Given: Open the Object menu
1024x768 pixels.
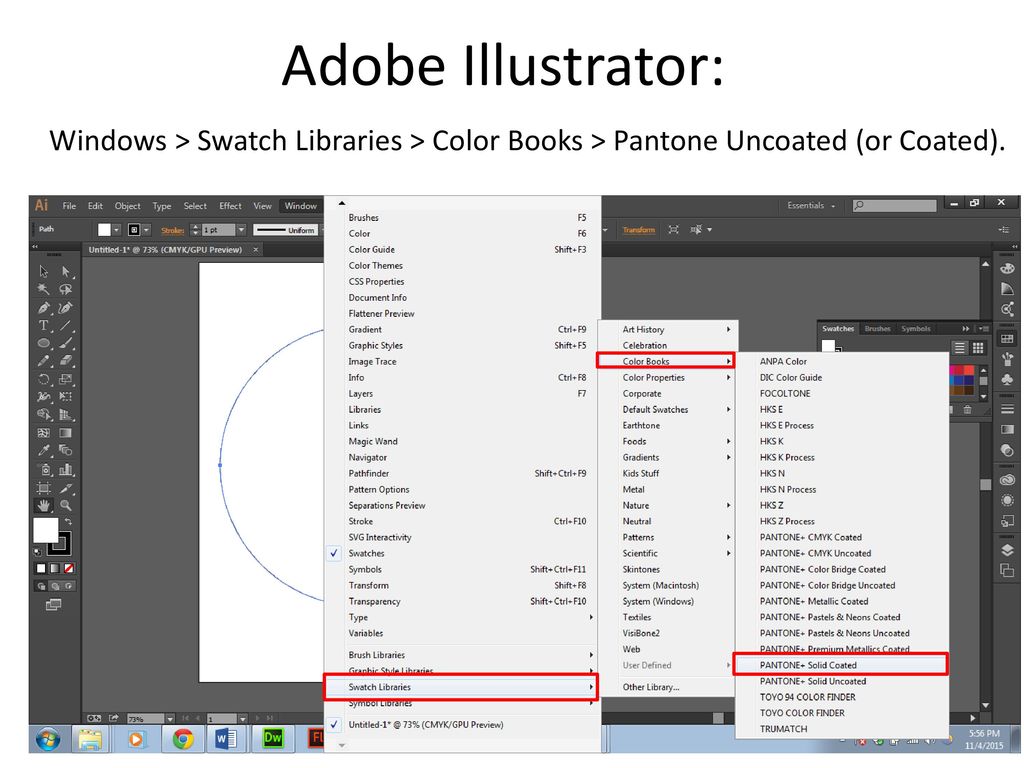Looking at the screenshot, I should pyautogui.click(x=127, y=206).
